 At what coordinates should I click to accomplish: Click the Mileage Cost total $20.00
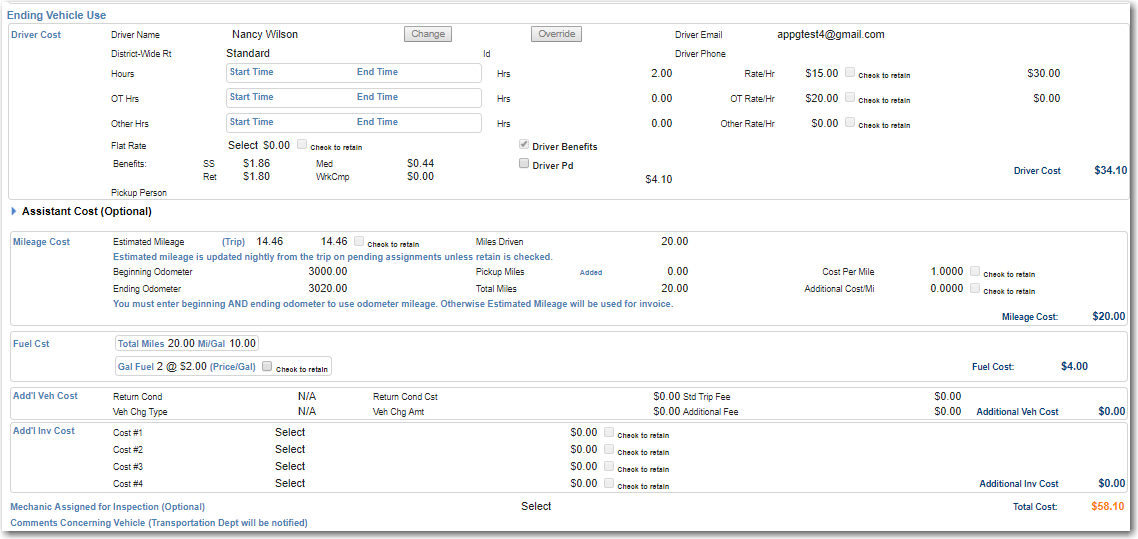[x=1108, y=316]
